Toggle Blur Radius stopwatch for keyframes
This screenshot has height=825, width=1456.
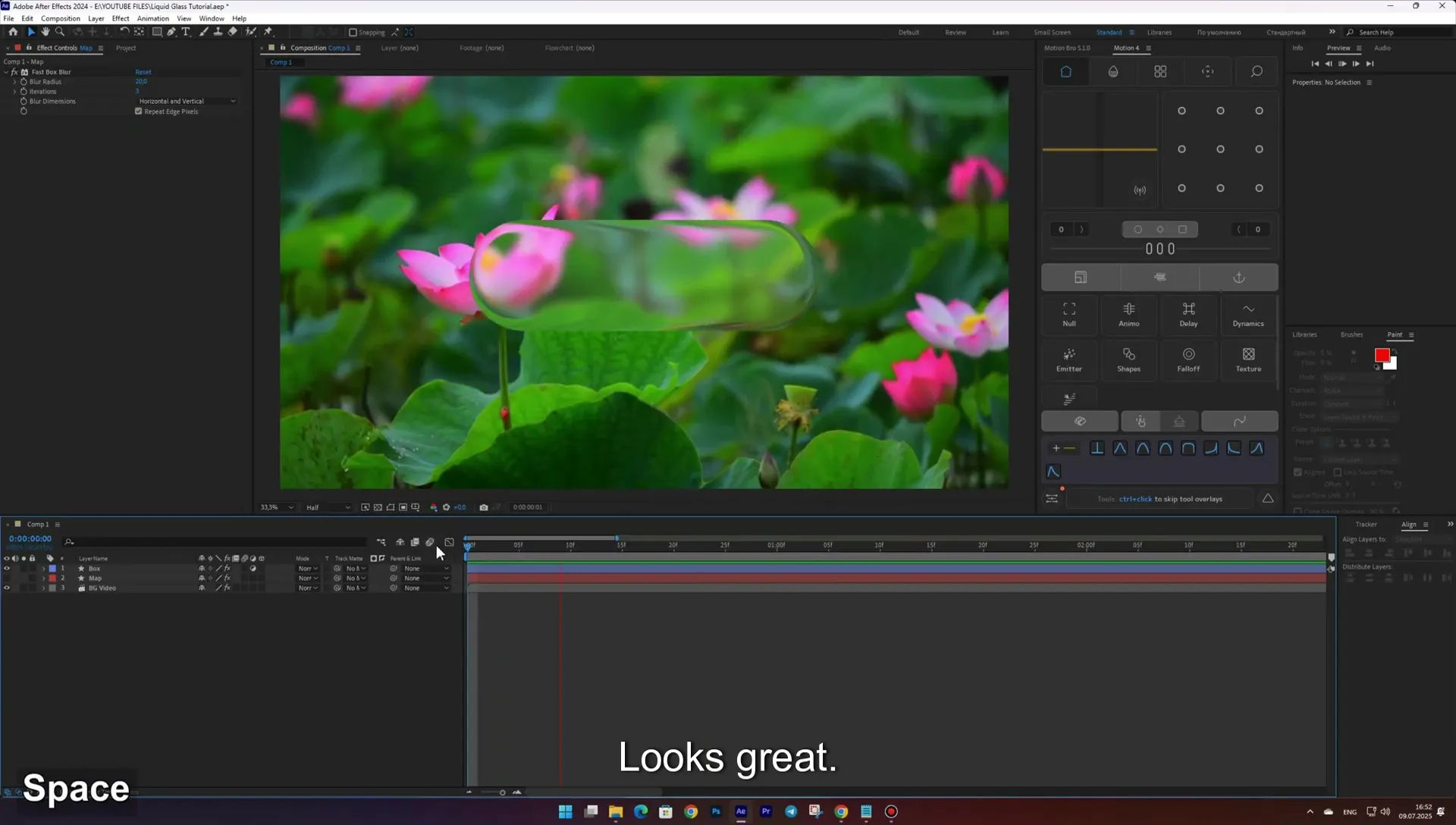click(24, 82)
